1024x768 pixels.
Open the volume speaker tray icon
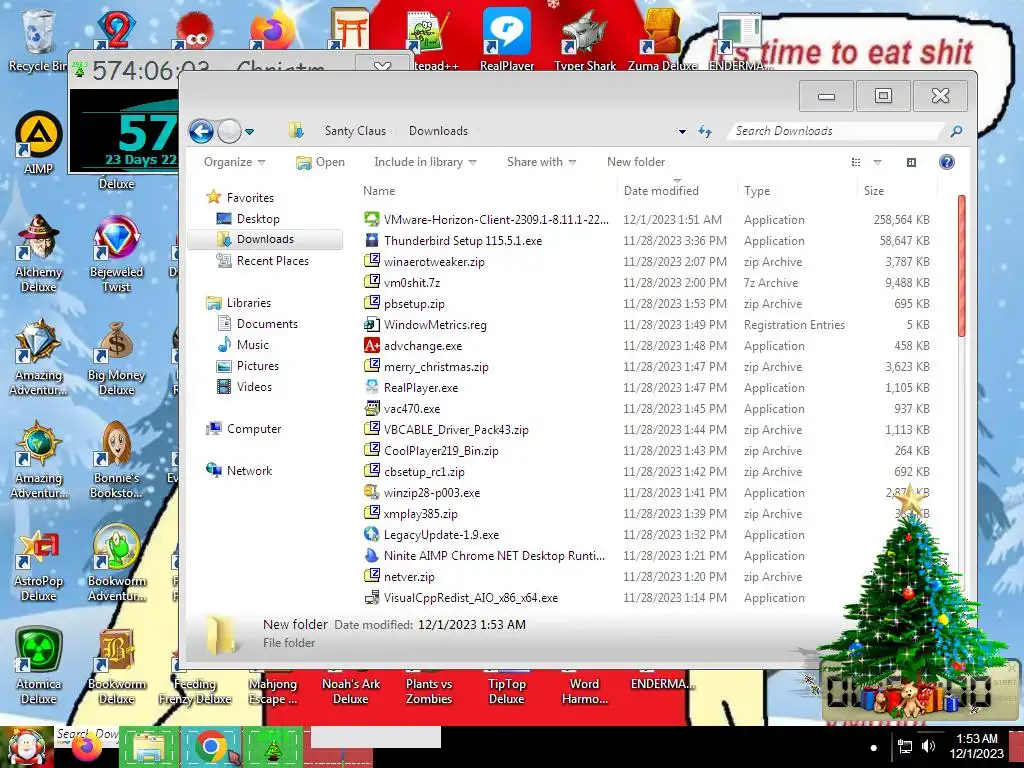pos(928,746)
